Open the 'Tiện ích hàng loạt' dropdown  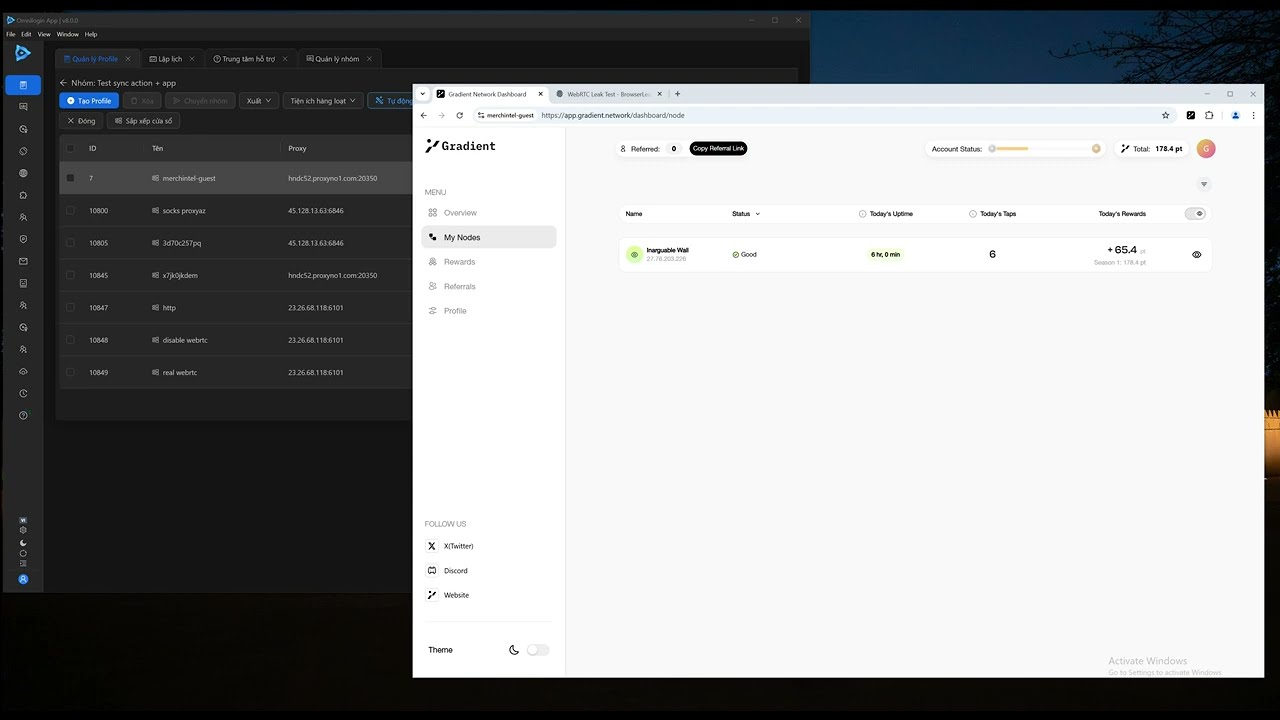[323, 101]
